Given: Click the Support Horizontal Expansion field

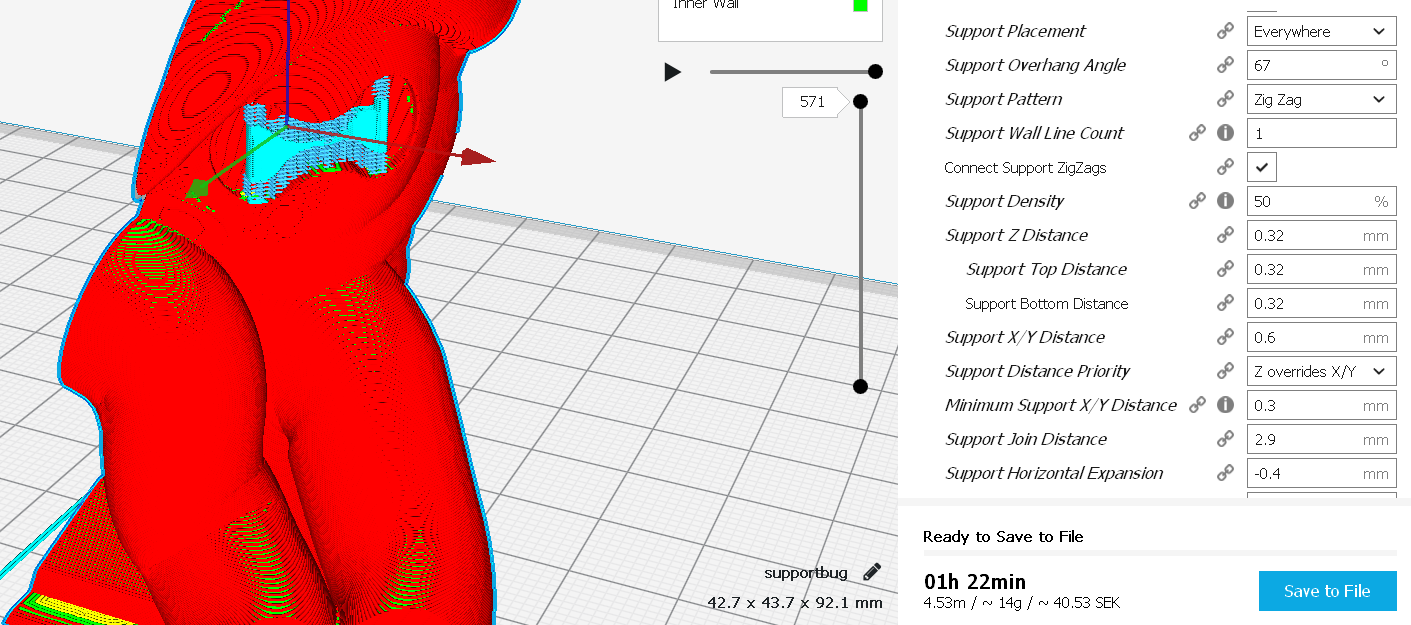Looking at the screenshot, I should [x=1321, y=473].
